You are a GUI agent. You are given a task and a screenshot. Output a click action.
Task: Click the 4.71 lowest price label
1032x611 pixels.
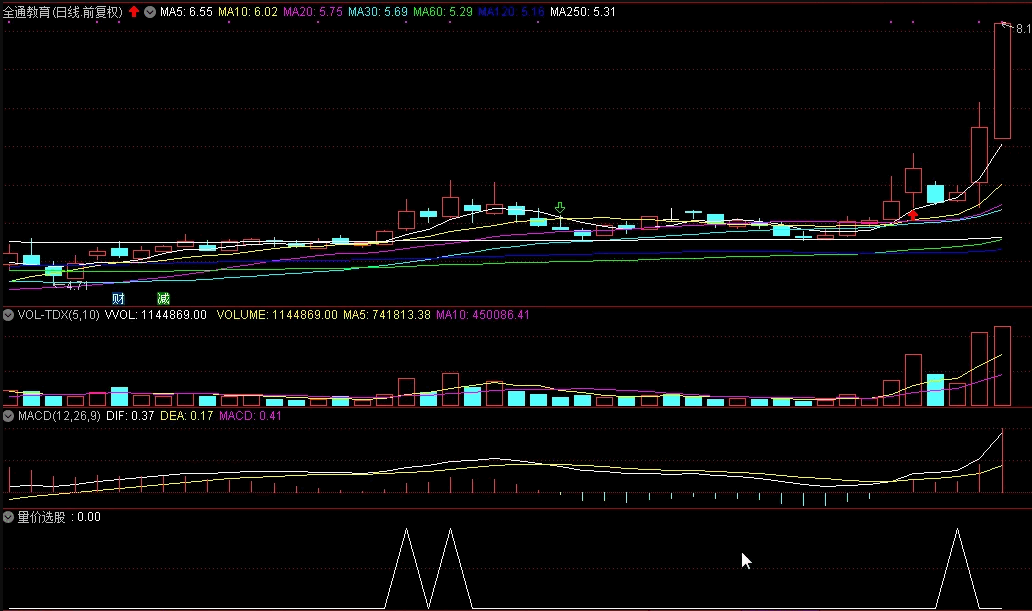click(77, 286)
